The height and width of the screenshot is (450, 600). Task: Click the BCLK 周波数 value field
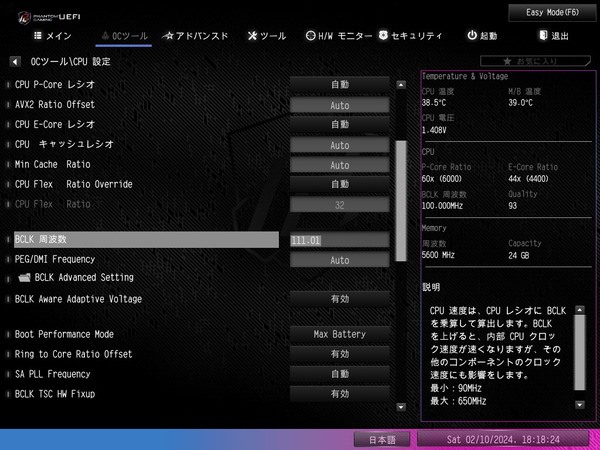coord(339,240)
